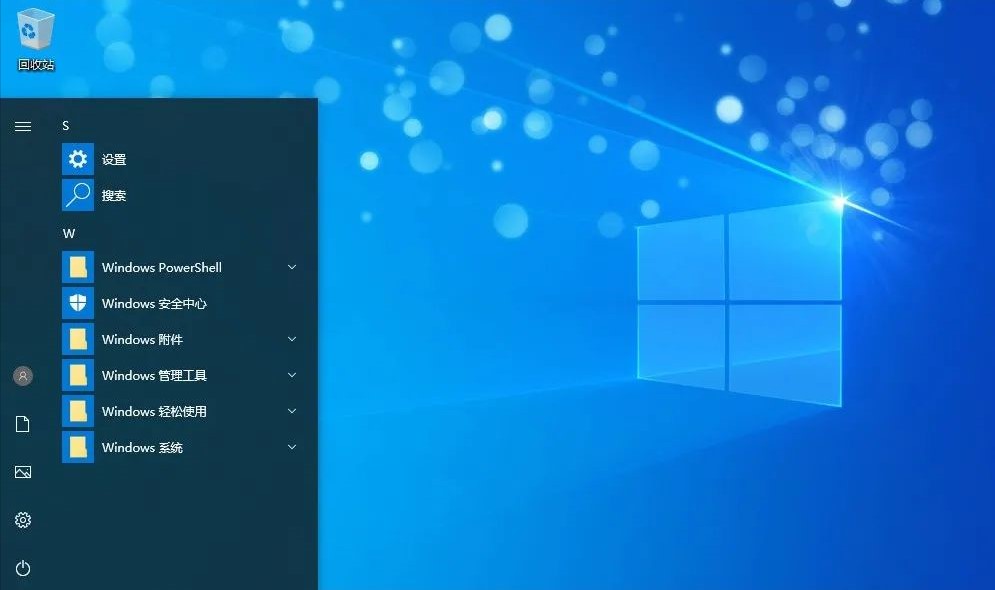Select the letter header W in app list

(68, 233)
